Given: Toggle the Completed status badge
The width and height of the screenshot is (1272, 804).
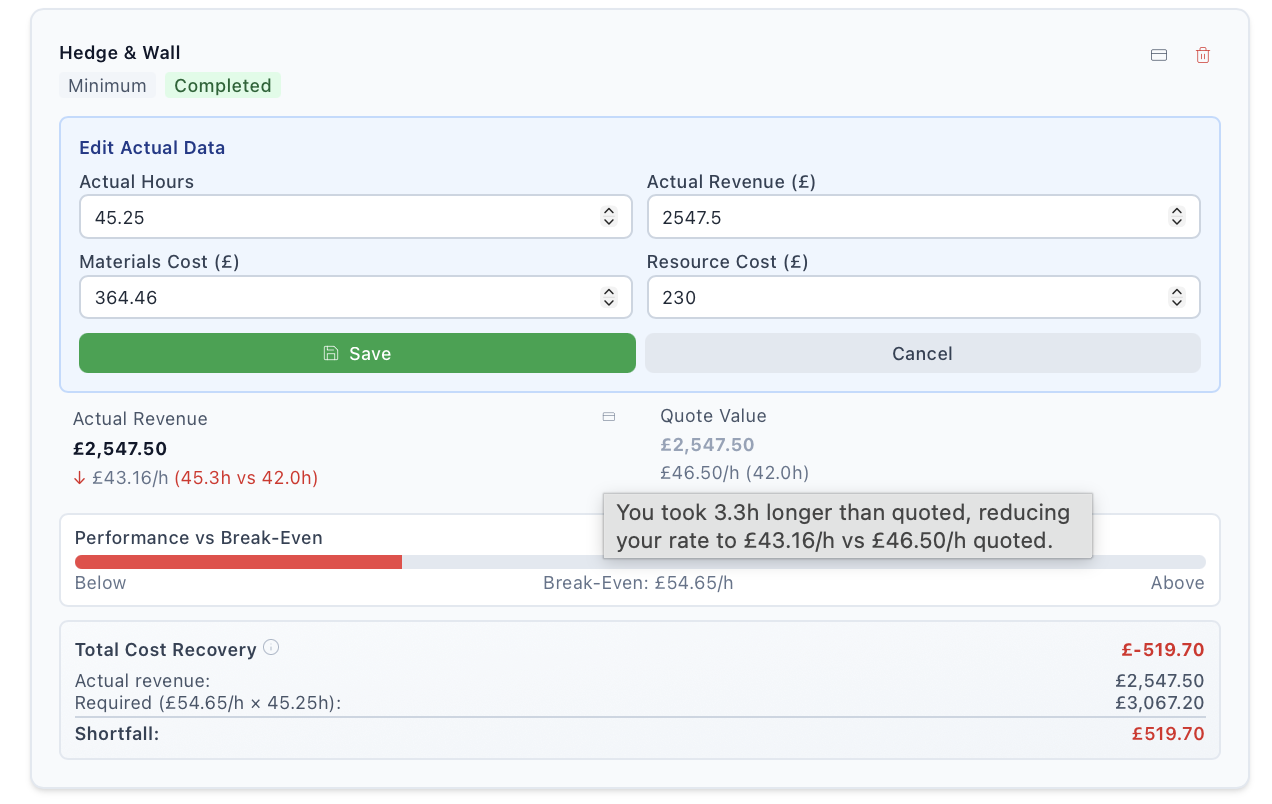Looking at the screenshot, I should 222,85.
